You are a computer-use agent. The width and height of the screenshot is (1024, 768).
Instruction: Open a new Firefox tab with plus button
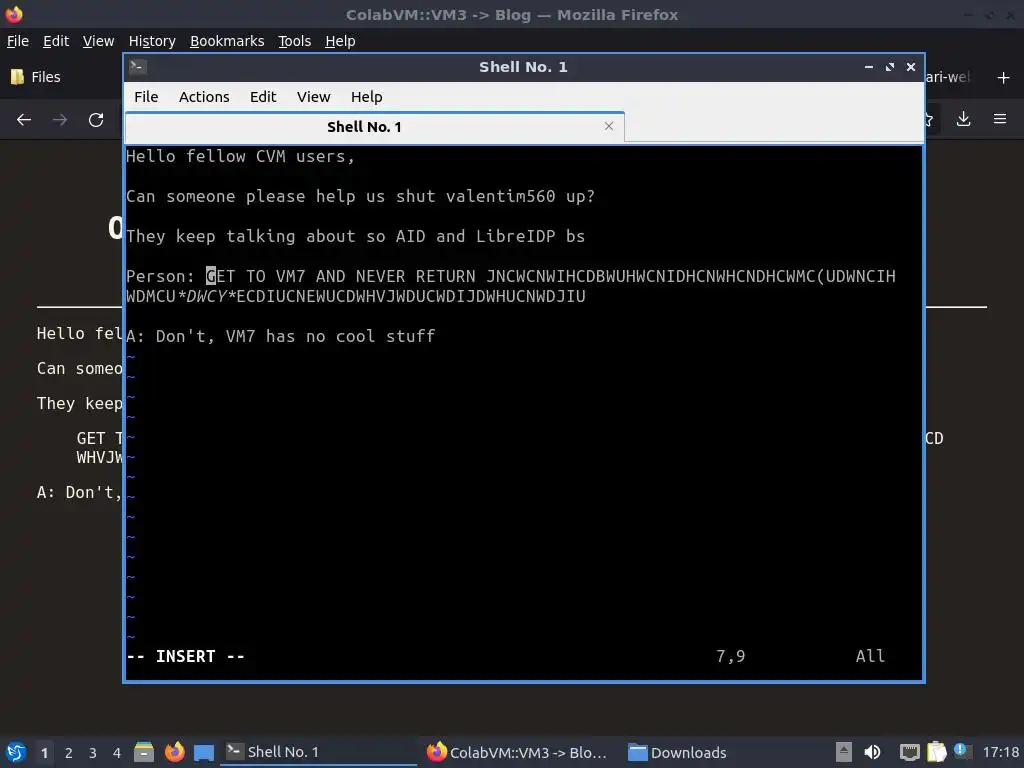(x=1003, y=78)
